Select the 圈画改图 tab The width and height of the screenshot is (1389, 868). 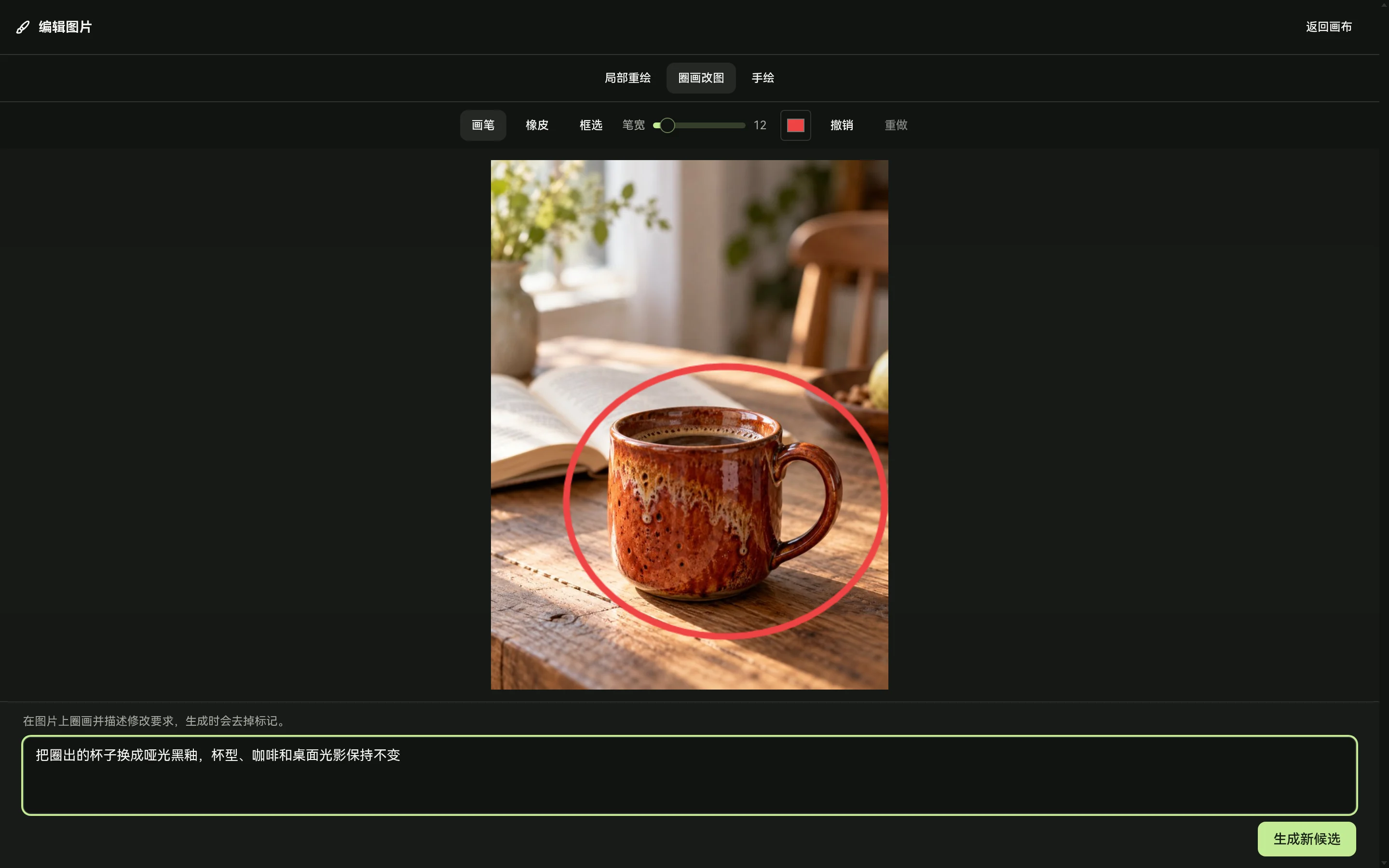(x=701, y=78)
